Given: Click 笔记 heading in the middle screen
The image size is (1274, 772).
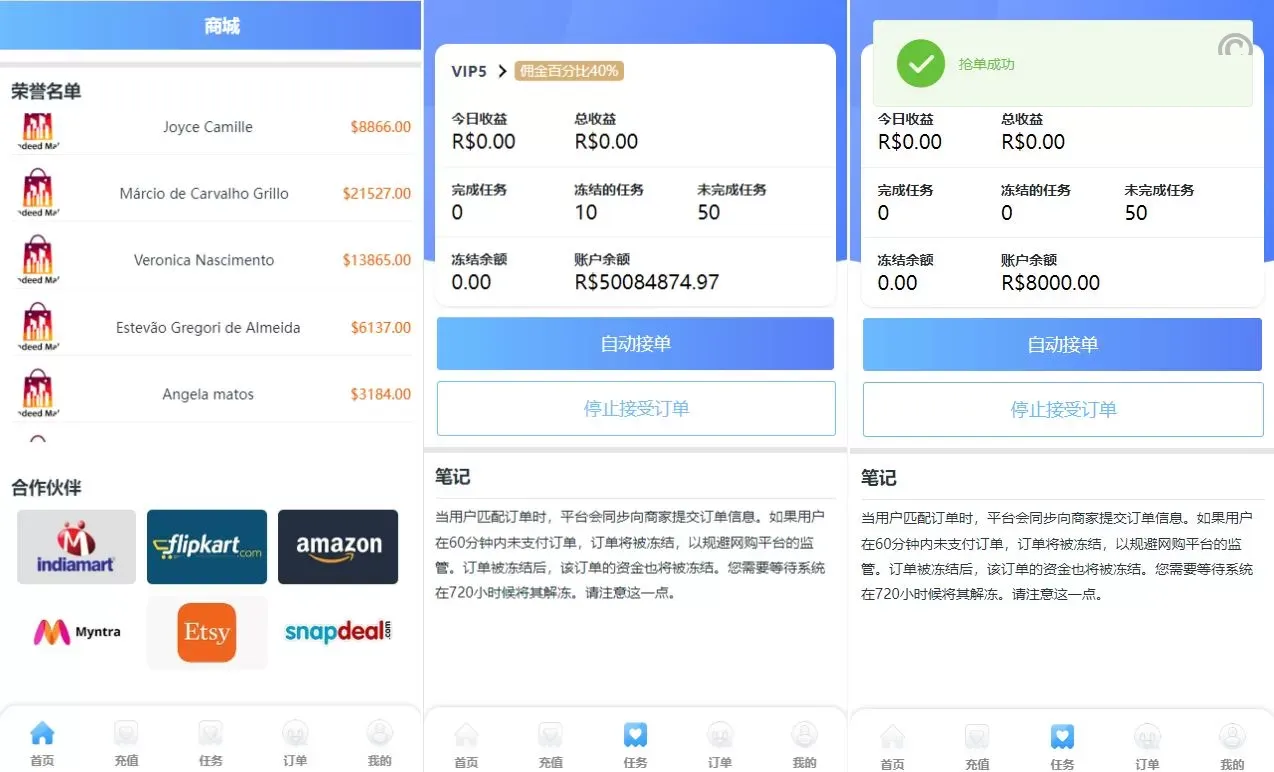Looking at the screenshot, I should point(453,477).
